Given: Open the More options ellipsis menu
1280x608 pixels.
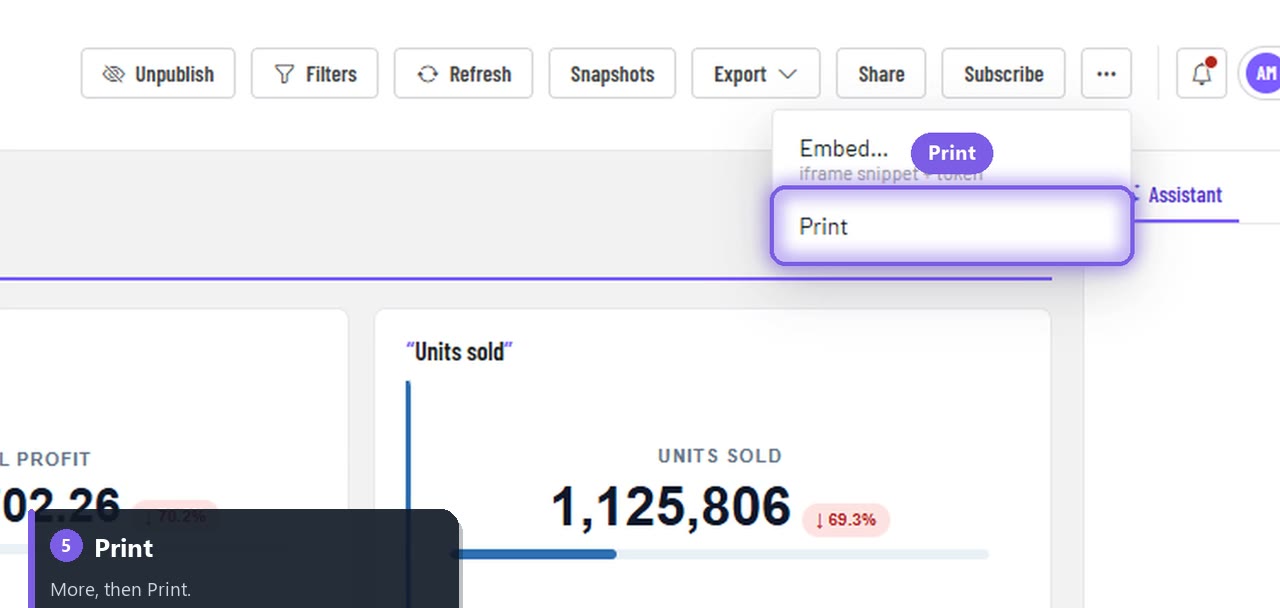Looking at the screenshot, I should click(x=1106, y=74).
